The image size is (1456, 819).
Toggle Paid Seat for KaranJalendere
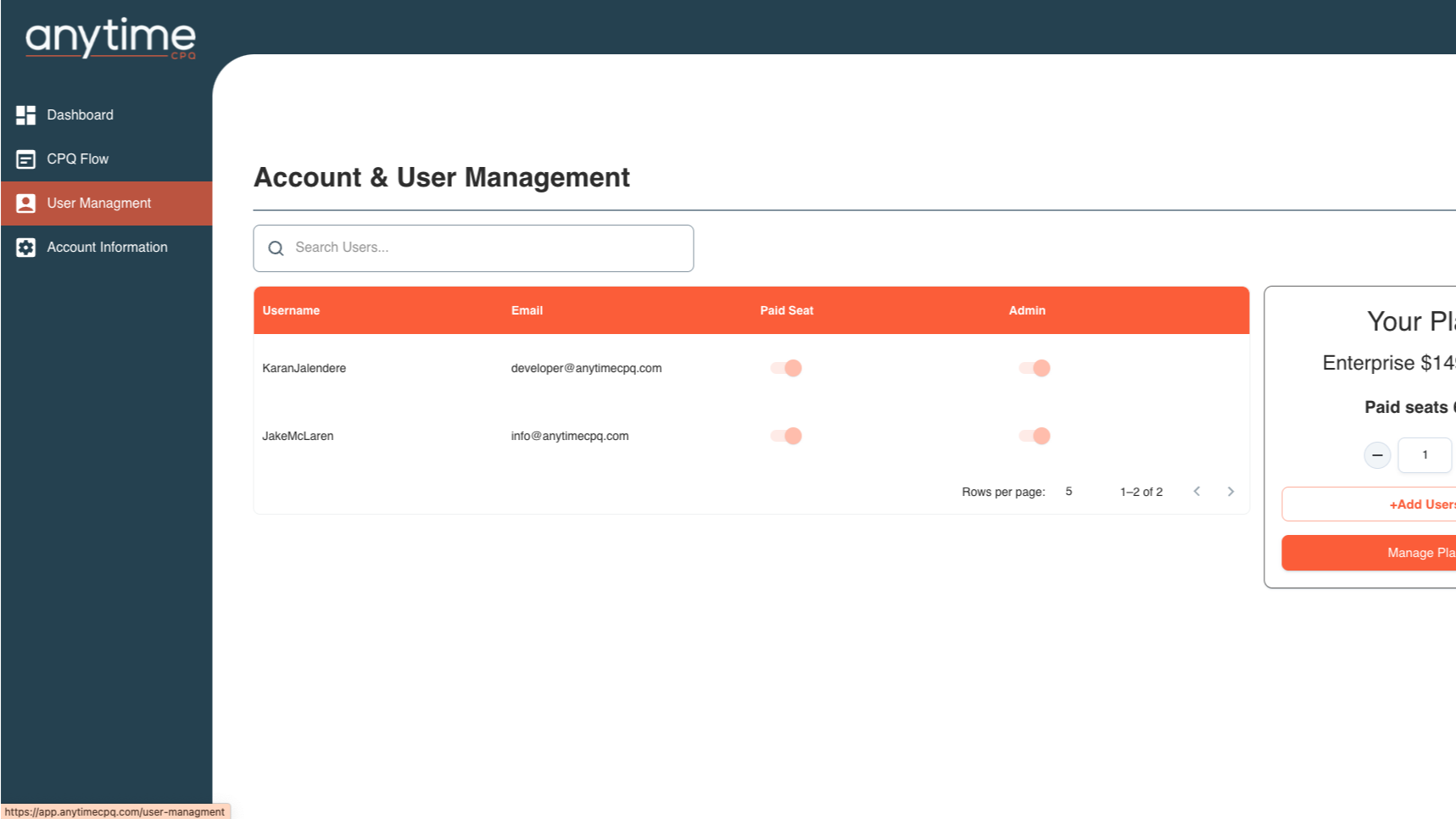tap(786, 368)
